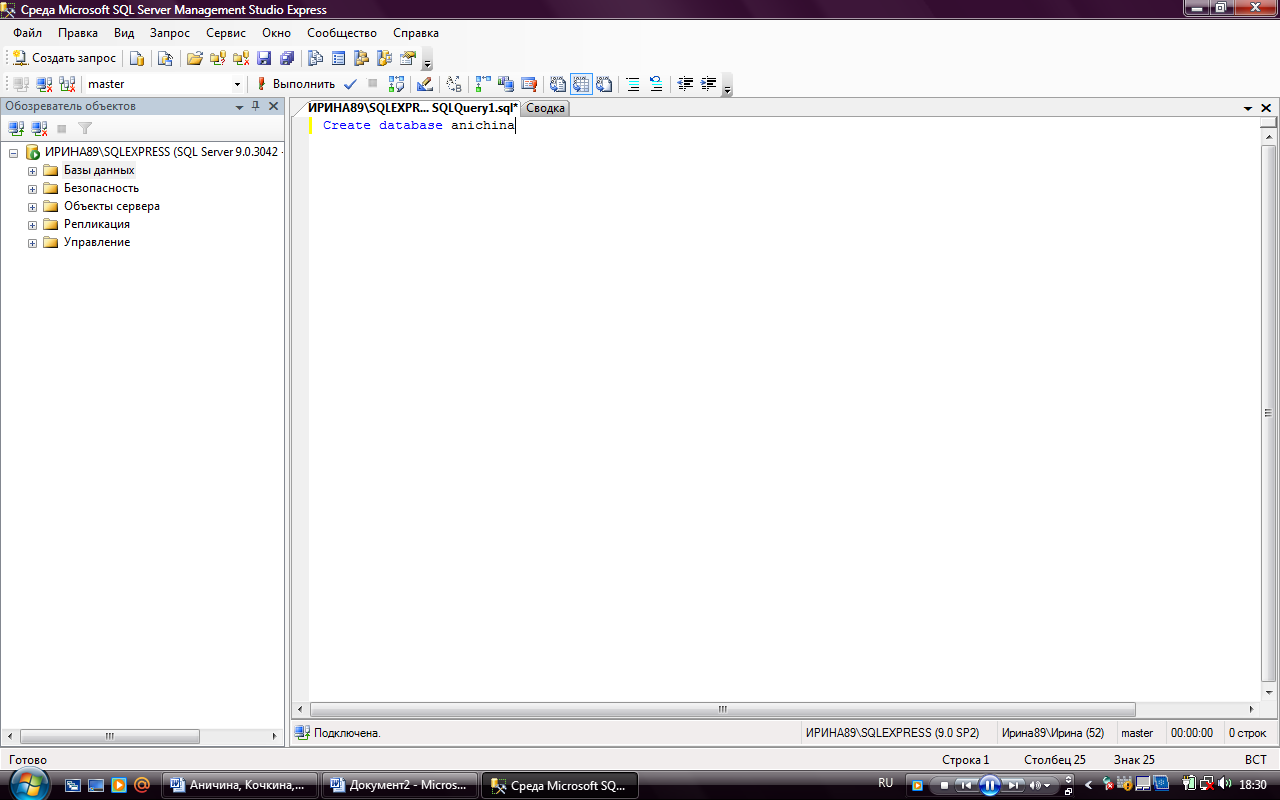This screenshot has height=800, width=1280.
Task: Open the Сервис menu
Action: (226, 33)
